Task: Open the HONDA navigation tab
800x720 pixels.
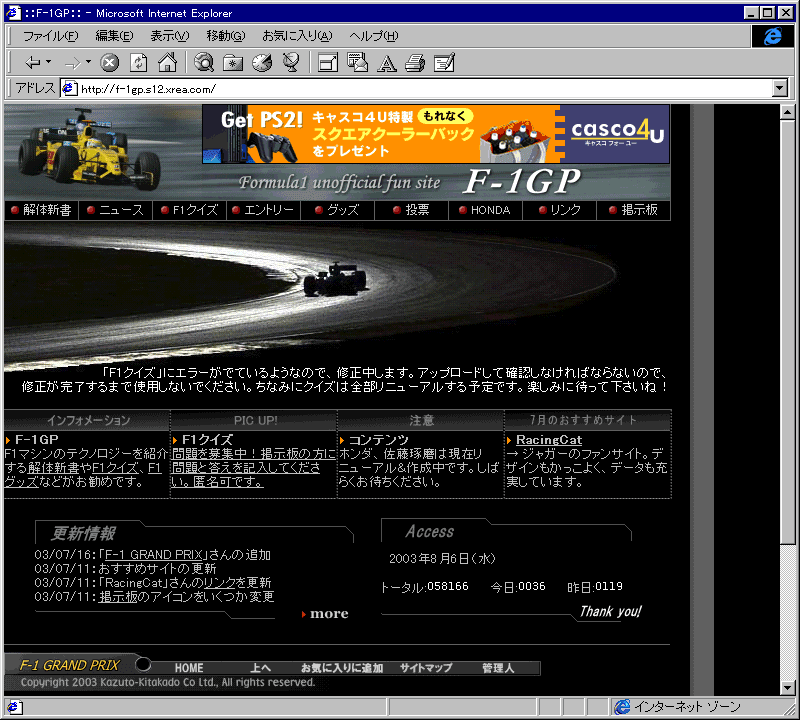Action: (485, 210)
